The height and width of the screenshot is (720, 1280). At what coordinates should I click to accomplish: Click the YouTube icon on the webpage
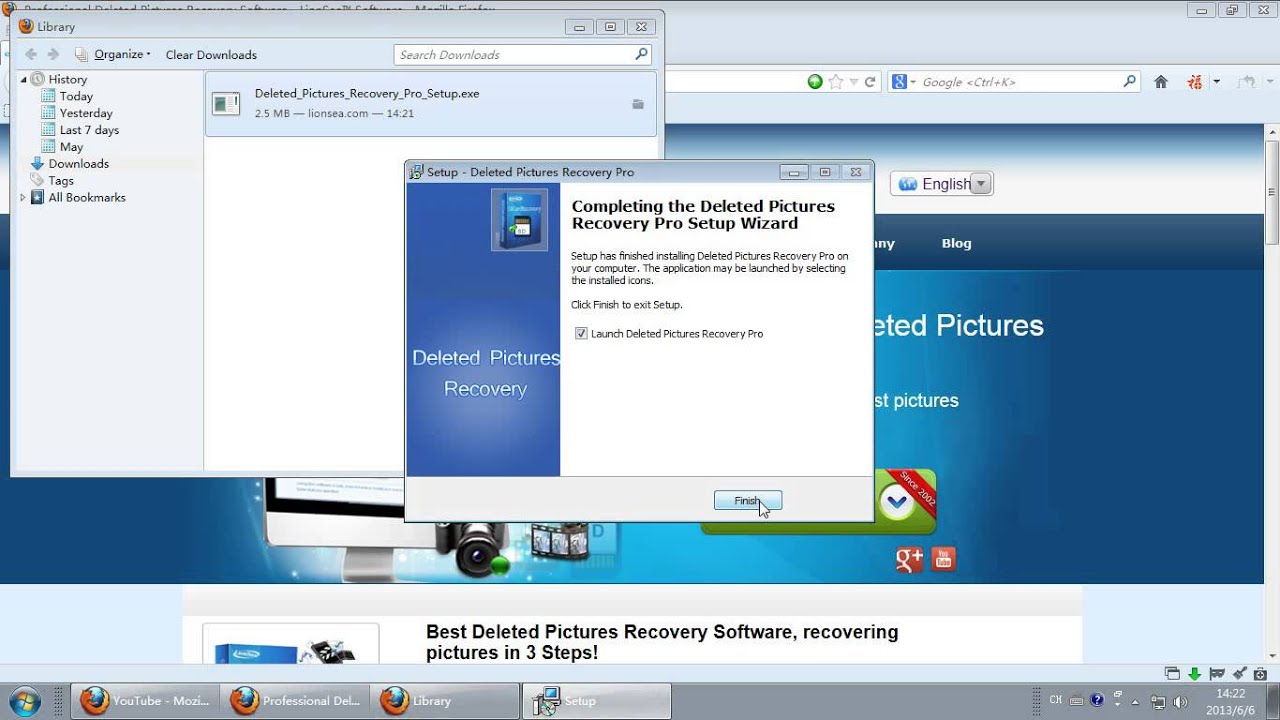(x=943, y=559)
